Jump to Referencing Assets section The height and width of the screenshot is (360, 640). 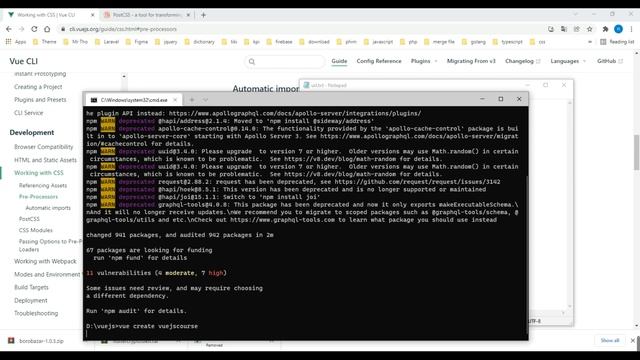(43, 186)
